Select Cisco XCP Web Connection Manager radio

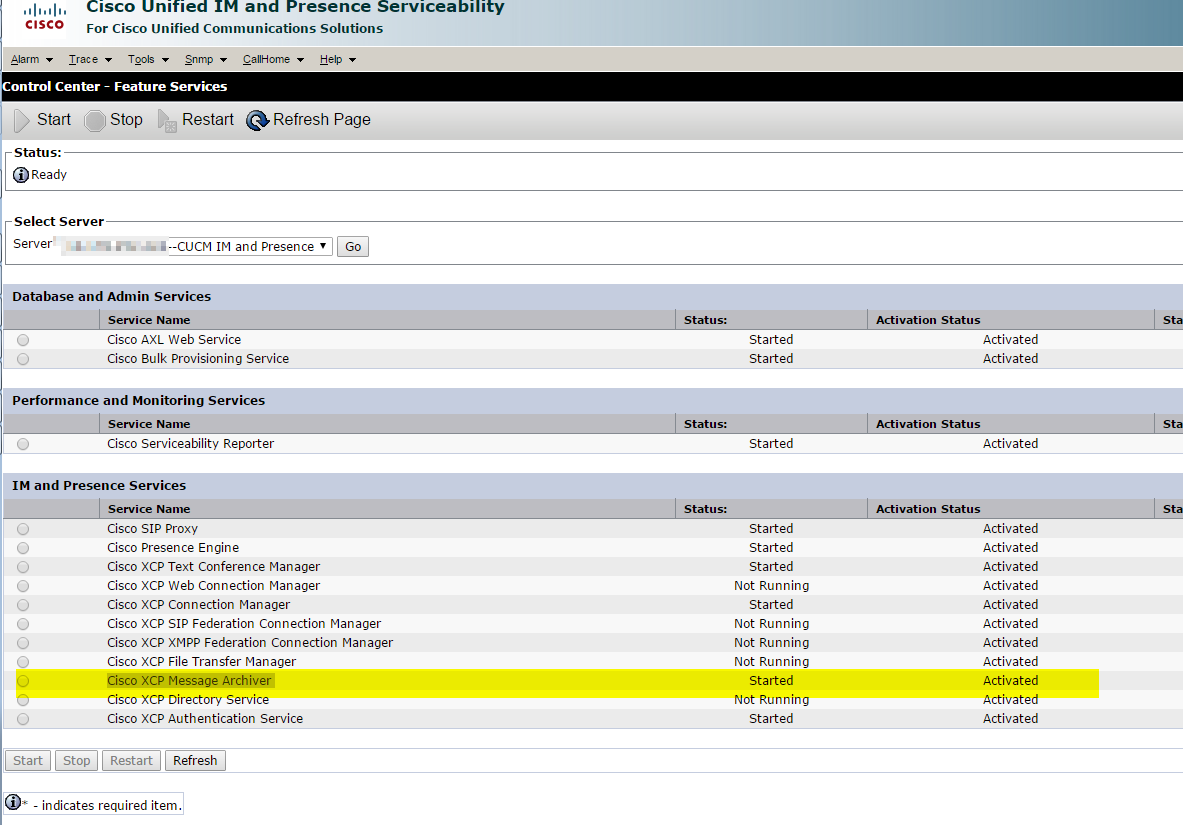tap(23, 586)
